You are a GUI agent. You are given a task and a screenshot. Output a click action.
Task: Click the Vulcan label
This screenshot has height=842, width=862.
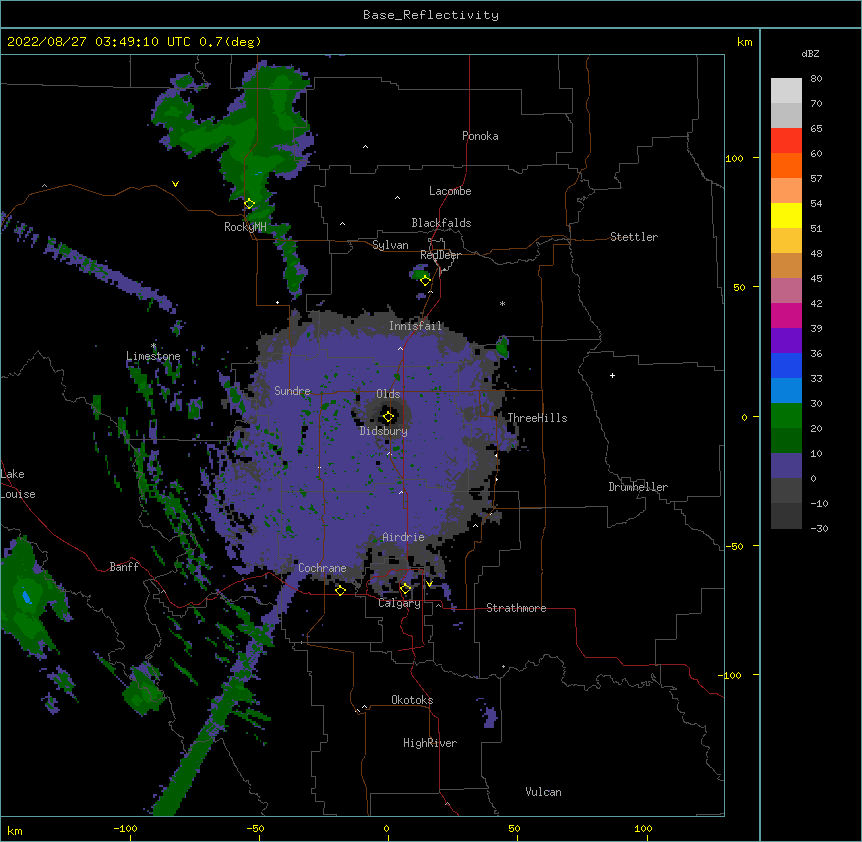pyautogui.click(x=543, y=792)
